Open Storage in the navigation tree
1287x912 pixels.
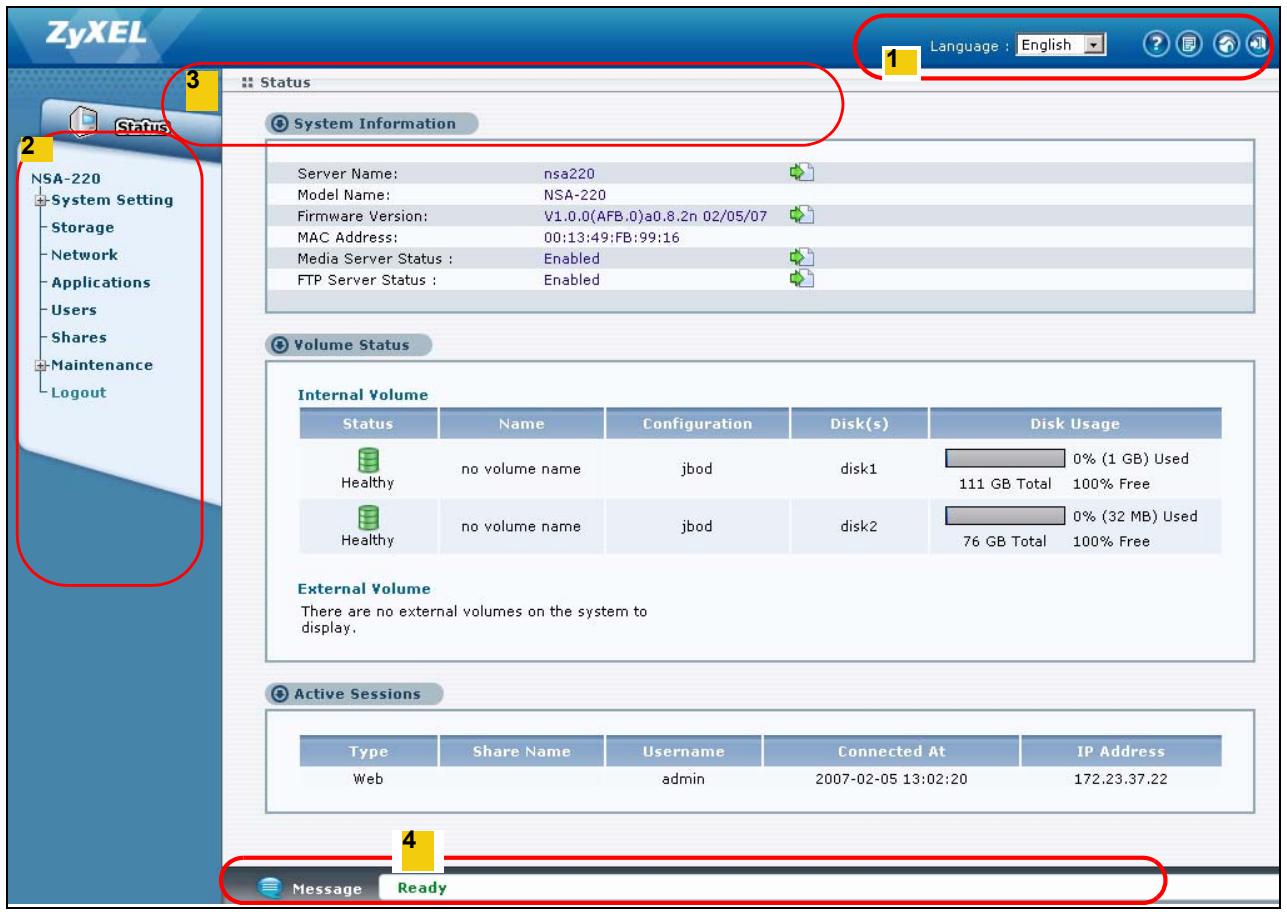click(82, 227)
